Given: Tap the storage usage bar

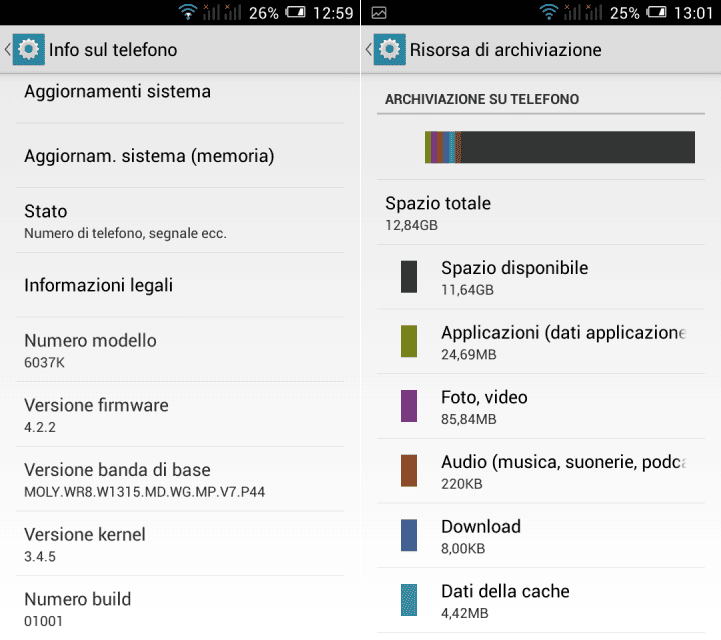Looking at the screenshot, I should pos(560,147).
